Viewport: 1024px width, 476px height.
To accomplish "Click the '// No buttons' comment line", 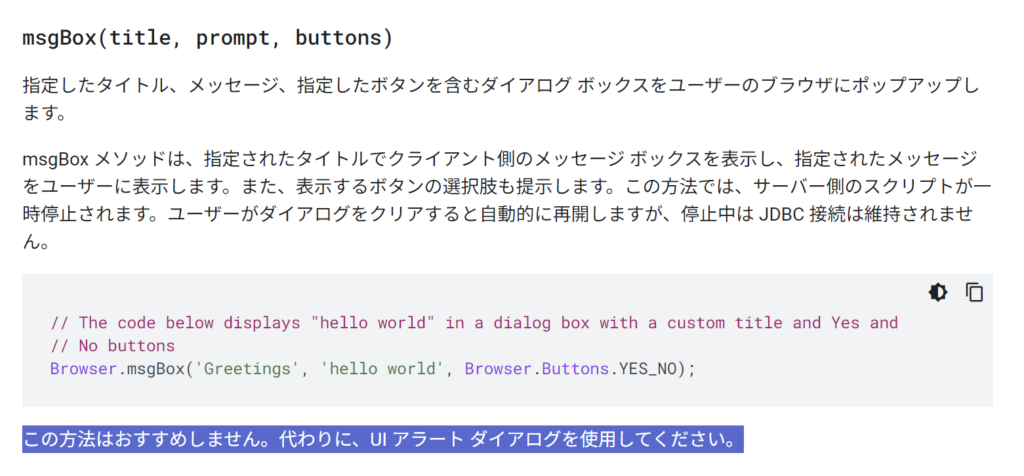I will coord(112,346).
